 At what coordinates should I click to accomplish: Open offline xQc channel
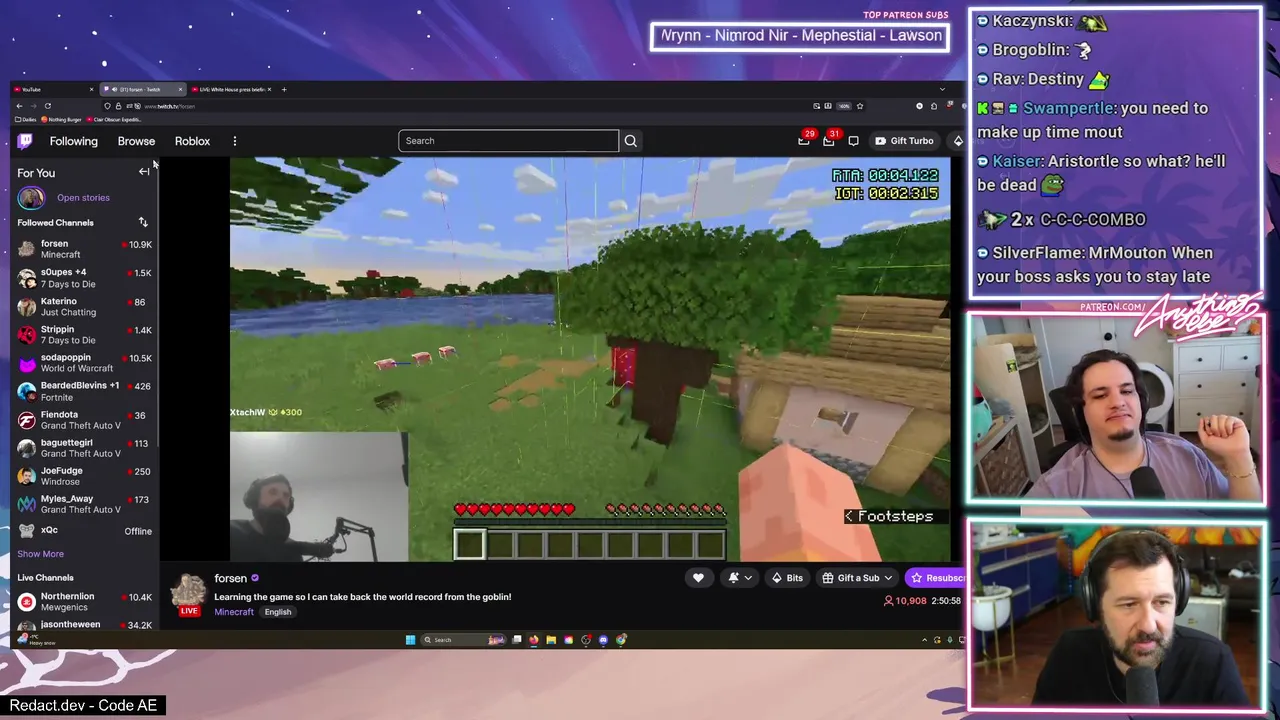point(84,531)
